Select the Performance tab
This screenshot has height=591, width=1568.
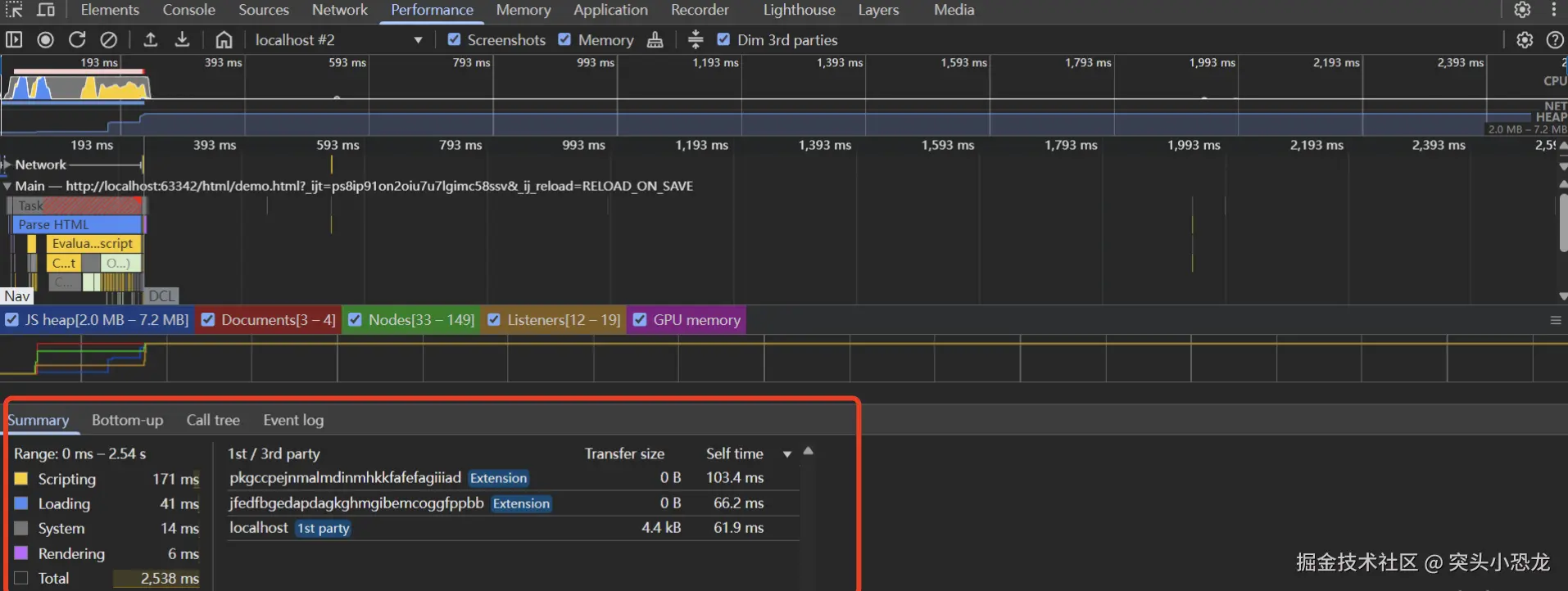432,10
